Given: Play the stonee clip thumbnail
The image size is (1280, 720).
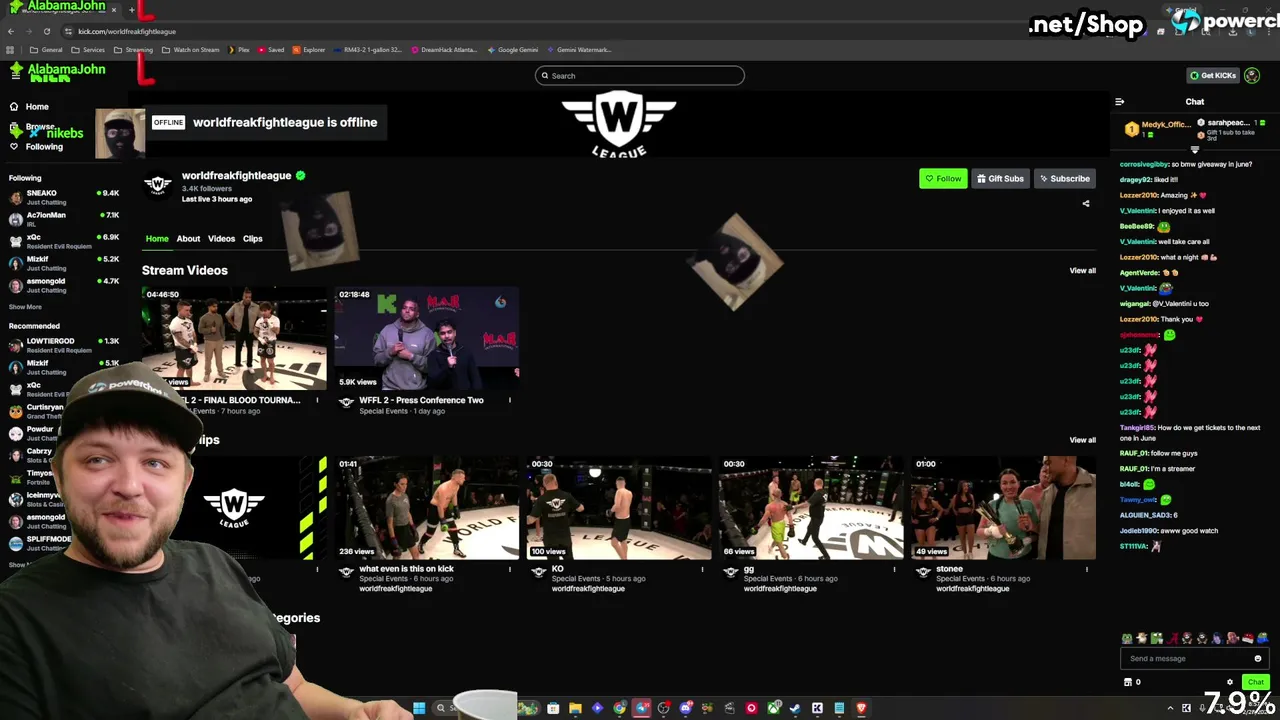Looking at the screenshot, I should click(1003, 509).
